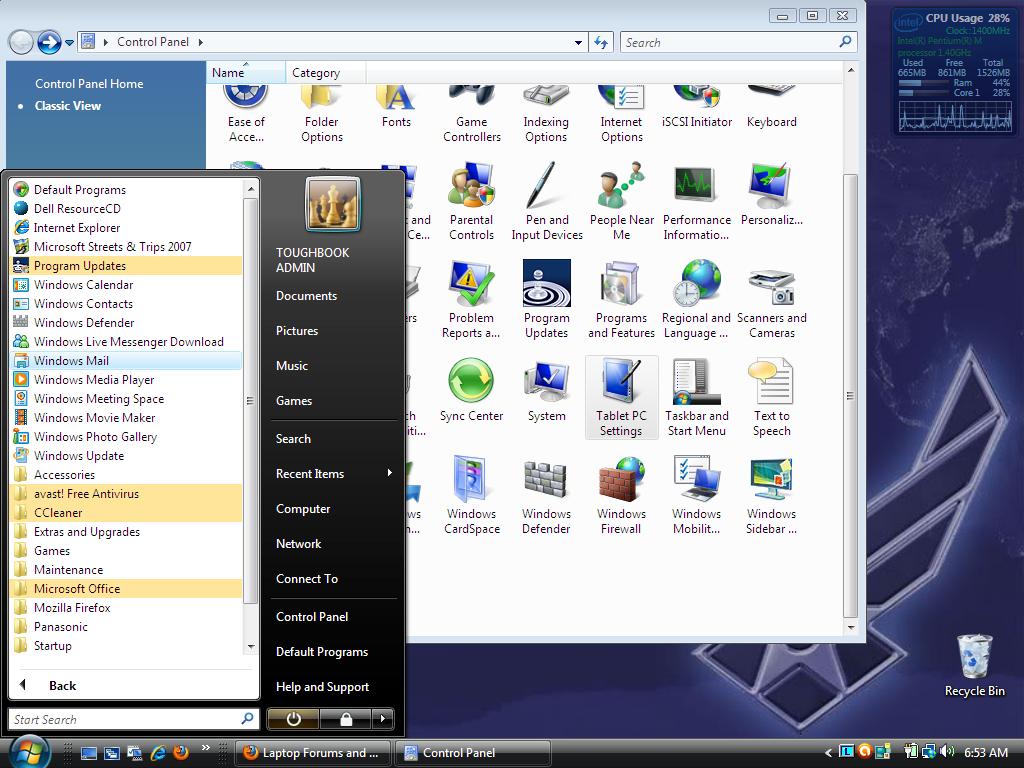Open Windows Sidebar properties icon

coord(771,496)
